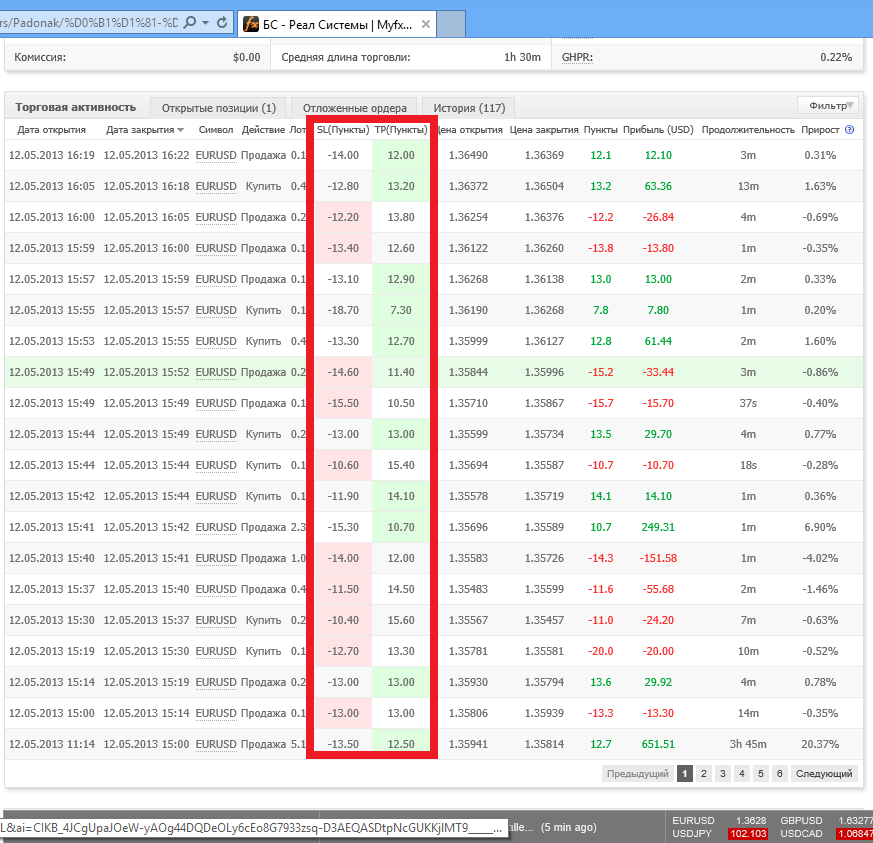Viewport: 873px width, 843px height.
Task: Click the EURUSD ticker in bottom bar
Action: [693, 820]
